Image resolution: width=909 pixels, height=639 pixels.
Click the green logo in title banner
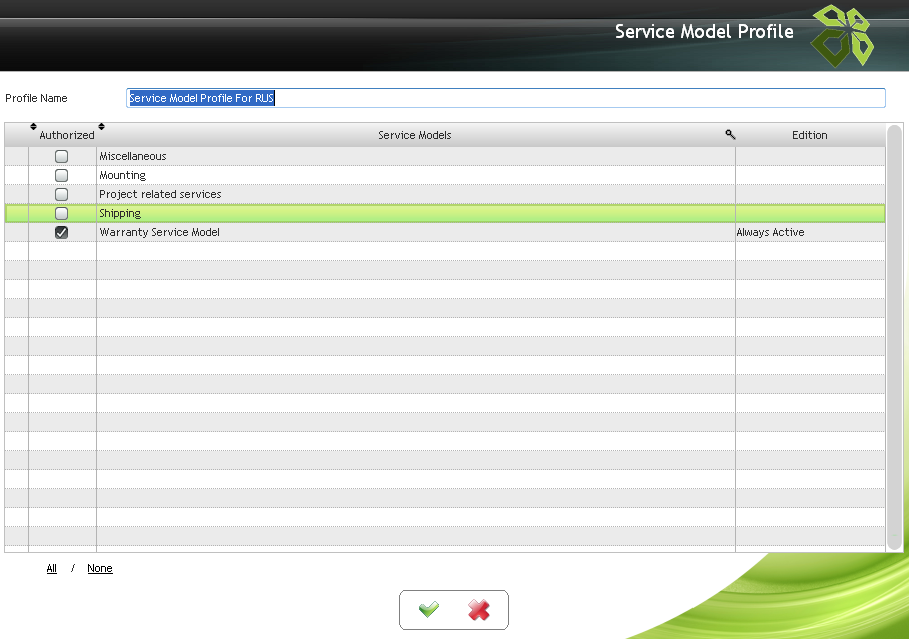pyautogui.click(x=841, y=35)
